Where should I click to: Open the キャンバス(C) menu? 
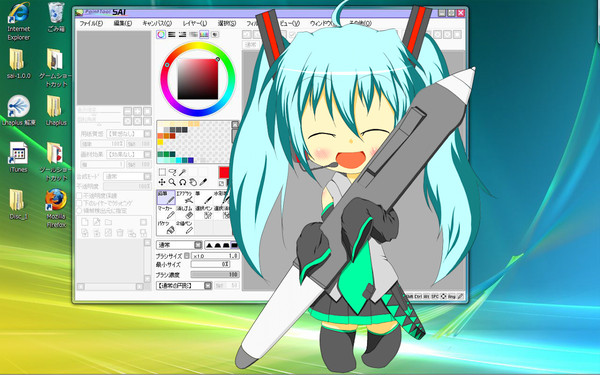tap(157, 23)
